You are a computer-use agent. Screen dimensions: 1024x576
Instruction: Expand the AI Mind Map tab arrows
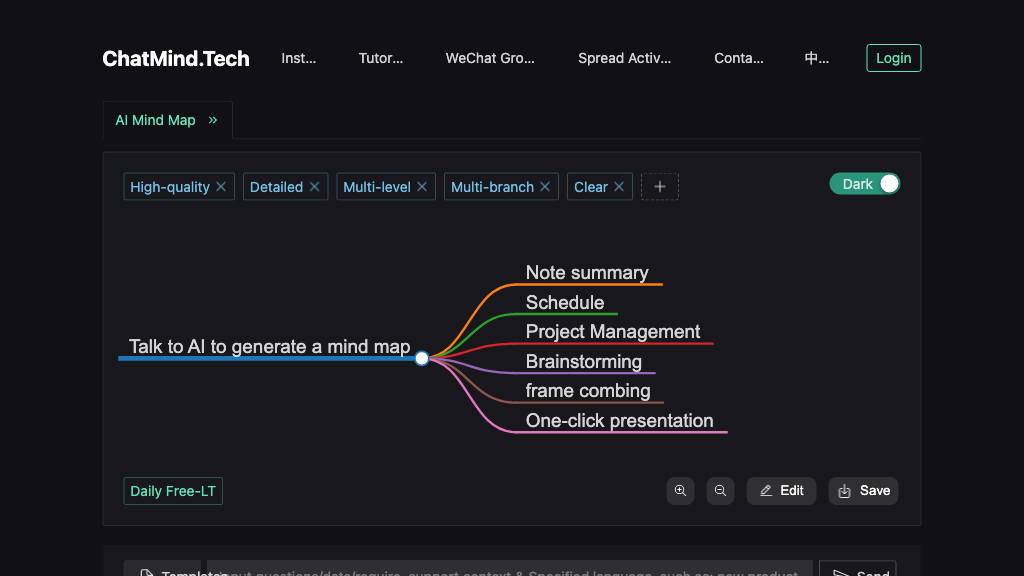tap(213, 120)
